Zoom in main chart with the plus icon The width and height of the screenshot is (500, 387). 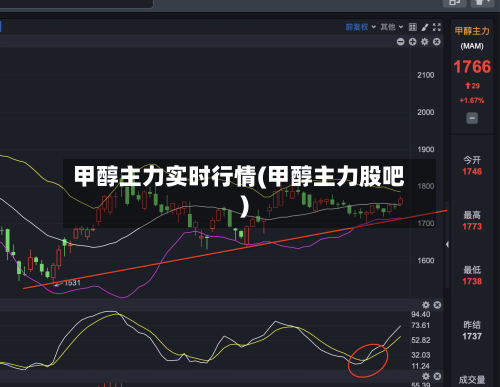413,42
